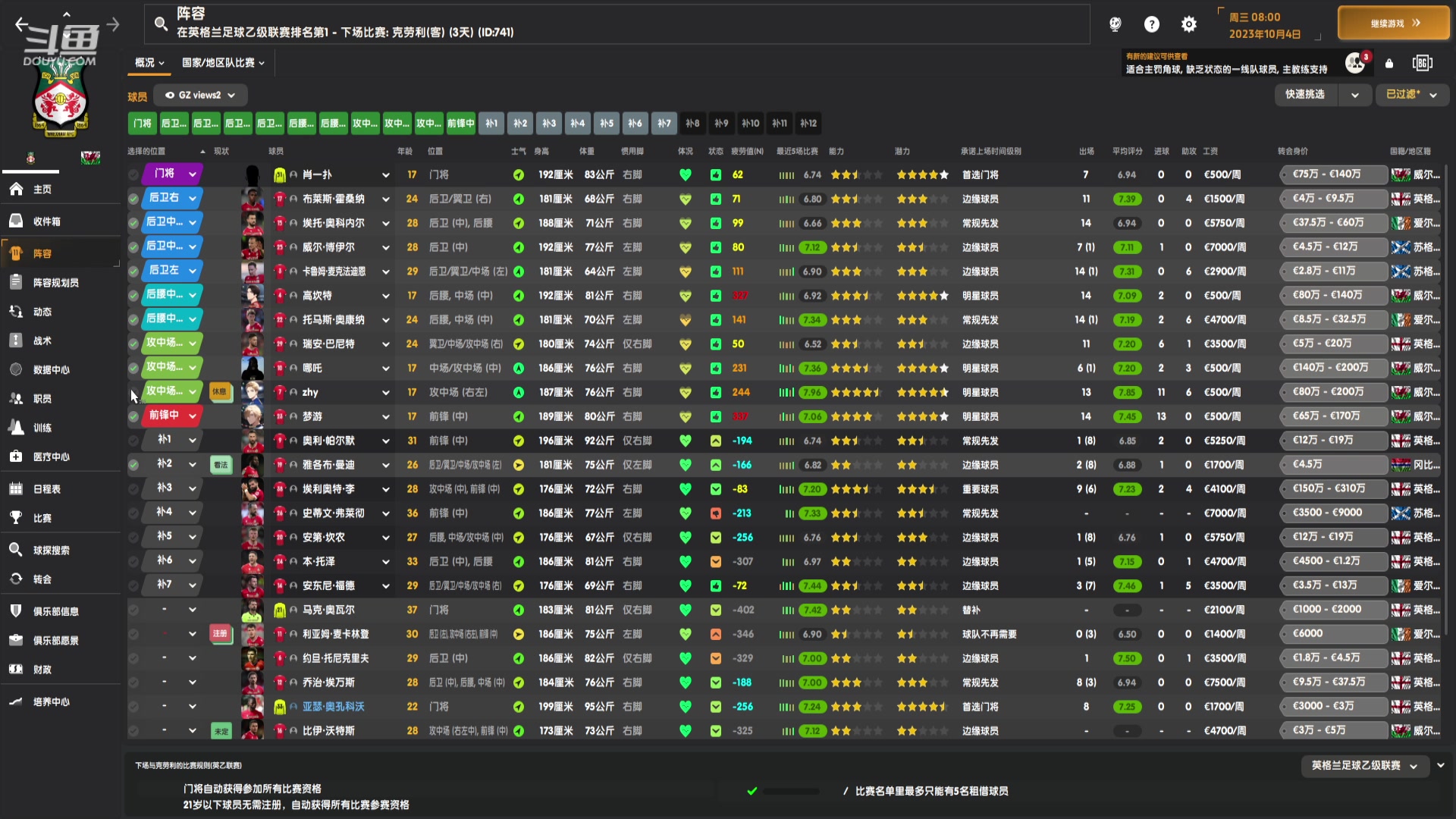Screen dimensions: 1456x819
Task: Click the registration progress bar at bottom
Action: [791, 791]
